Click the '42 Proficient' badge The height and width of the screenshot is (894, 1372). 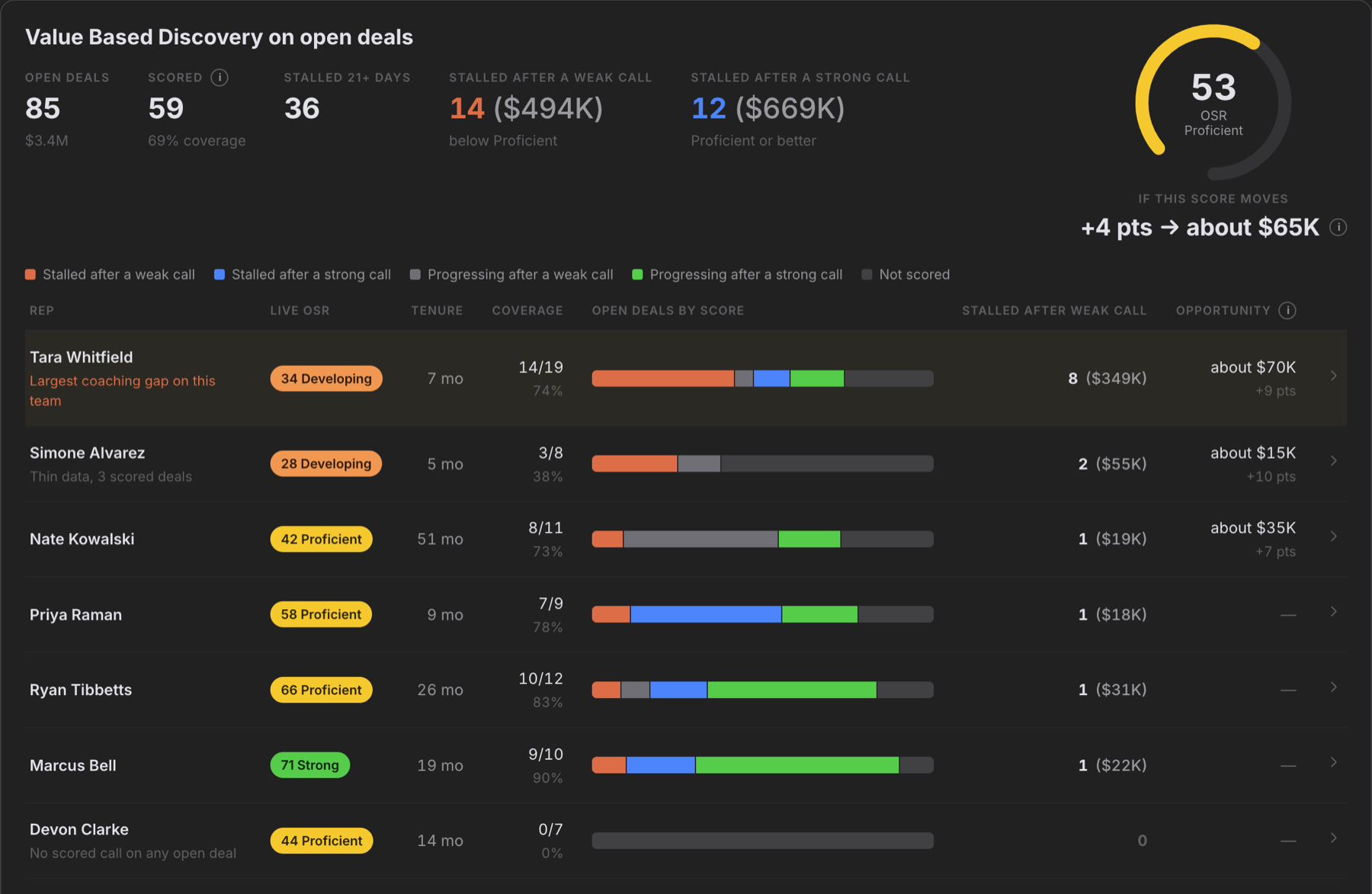tap(322, 539)
